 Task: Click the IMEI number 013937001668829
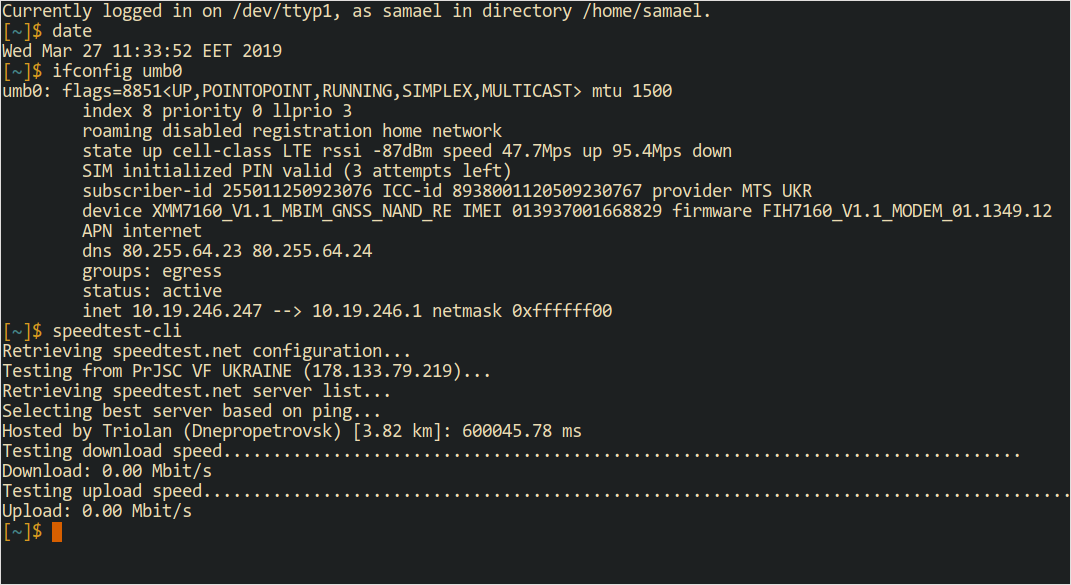pyautogui.click(x=587, y=211)
